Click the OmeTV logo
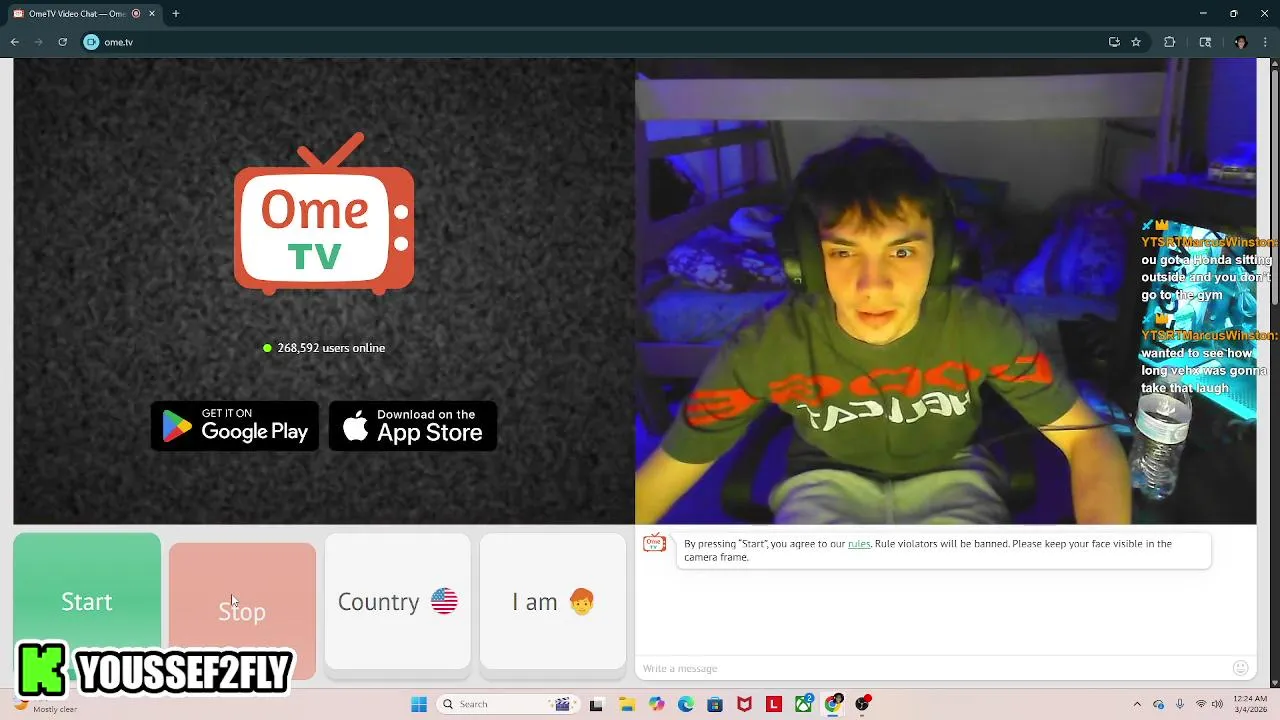This screenshot has height=720, width=1280. 324,214
